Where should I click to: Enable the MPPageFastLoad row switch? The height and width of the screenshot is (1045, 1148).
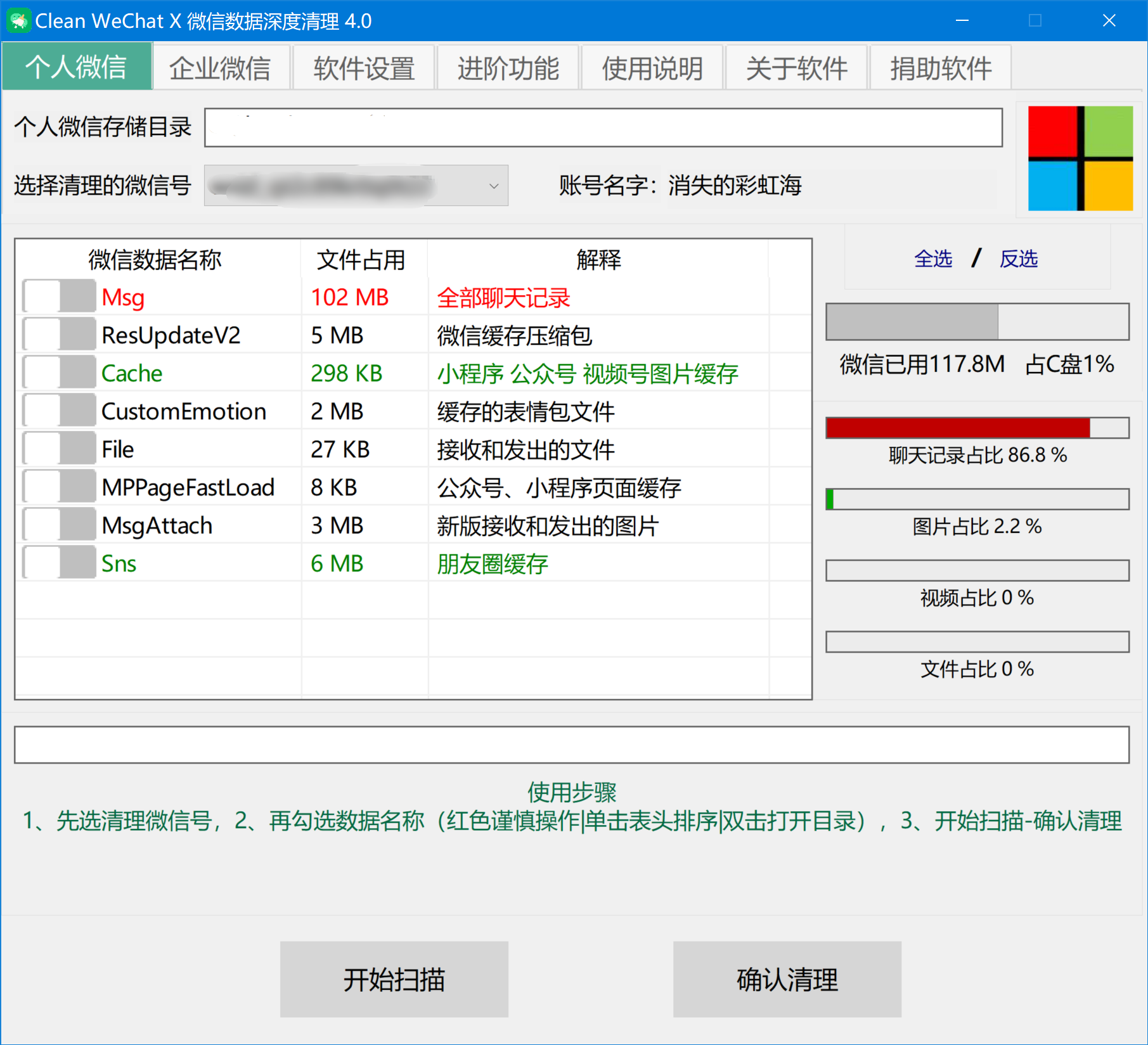59,487
